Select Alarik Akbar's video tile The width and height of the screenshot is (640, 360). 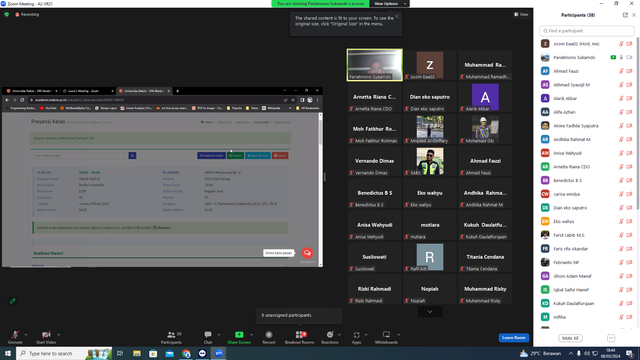[x=485, y=97]
